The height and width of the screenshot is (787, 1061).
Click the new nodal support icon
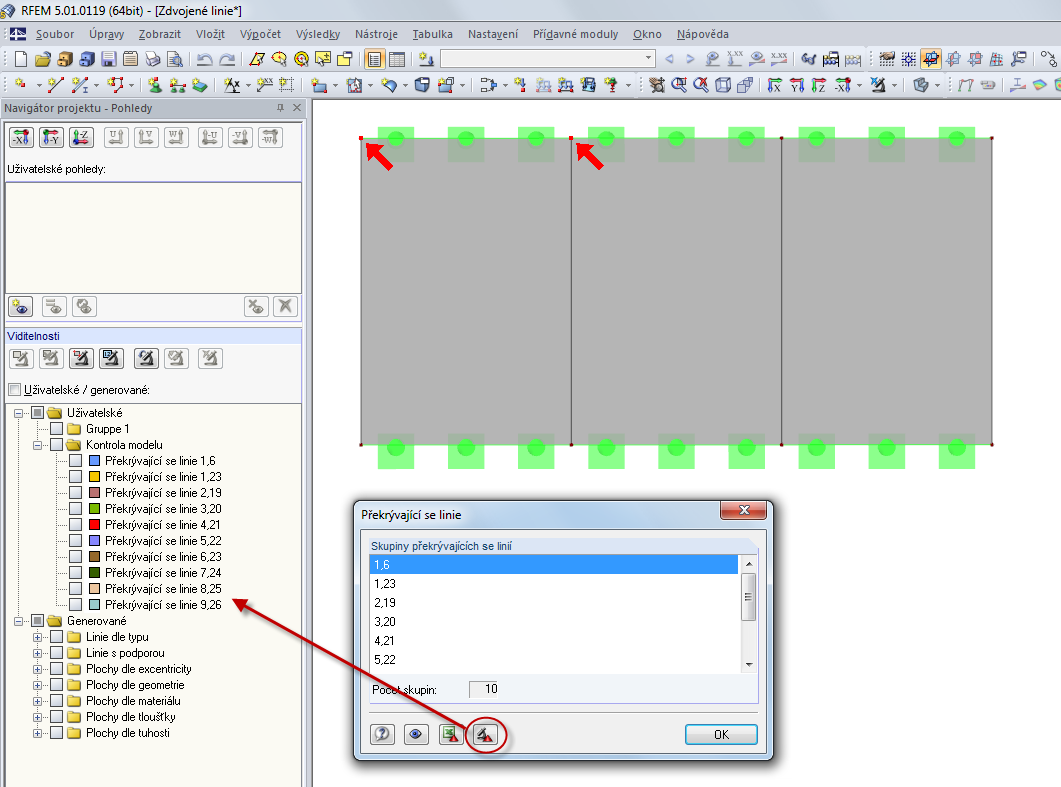[x=155, y=85]
